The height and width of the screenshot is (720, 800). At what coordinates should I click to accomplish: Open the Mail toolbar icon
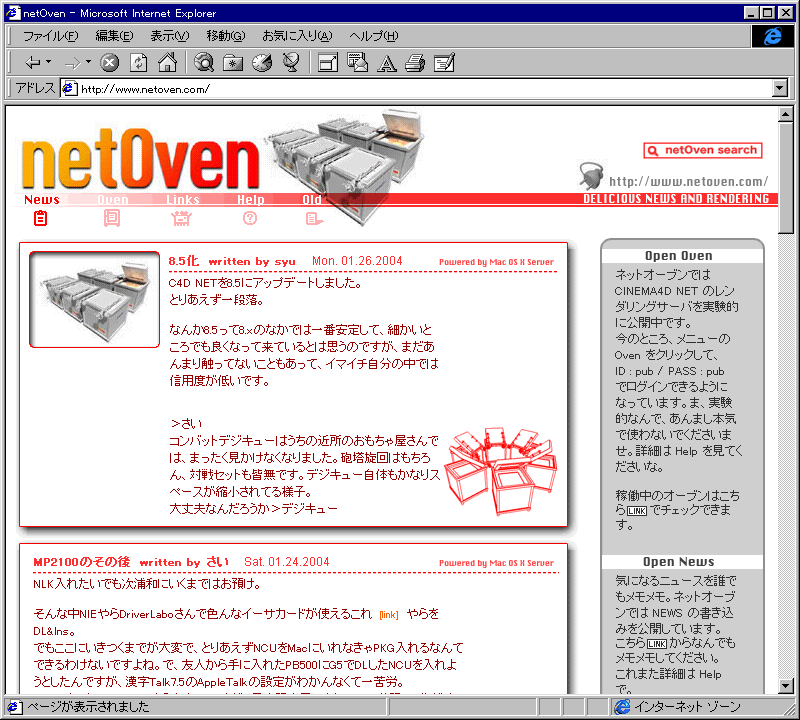357,63
